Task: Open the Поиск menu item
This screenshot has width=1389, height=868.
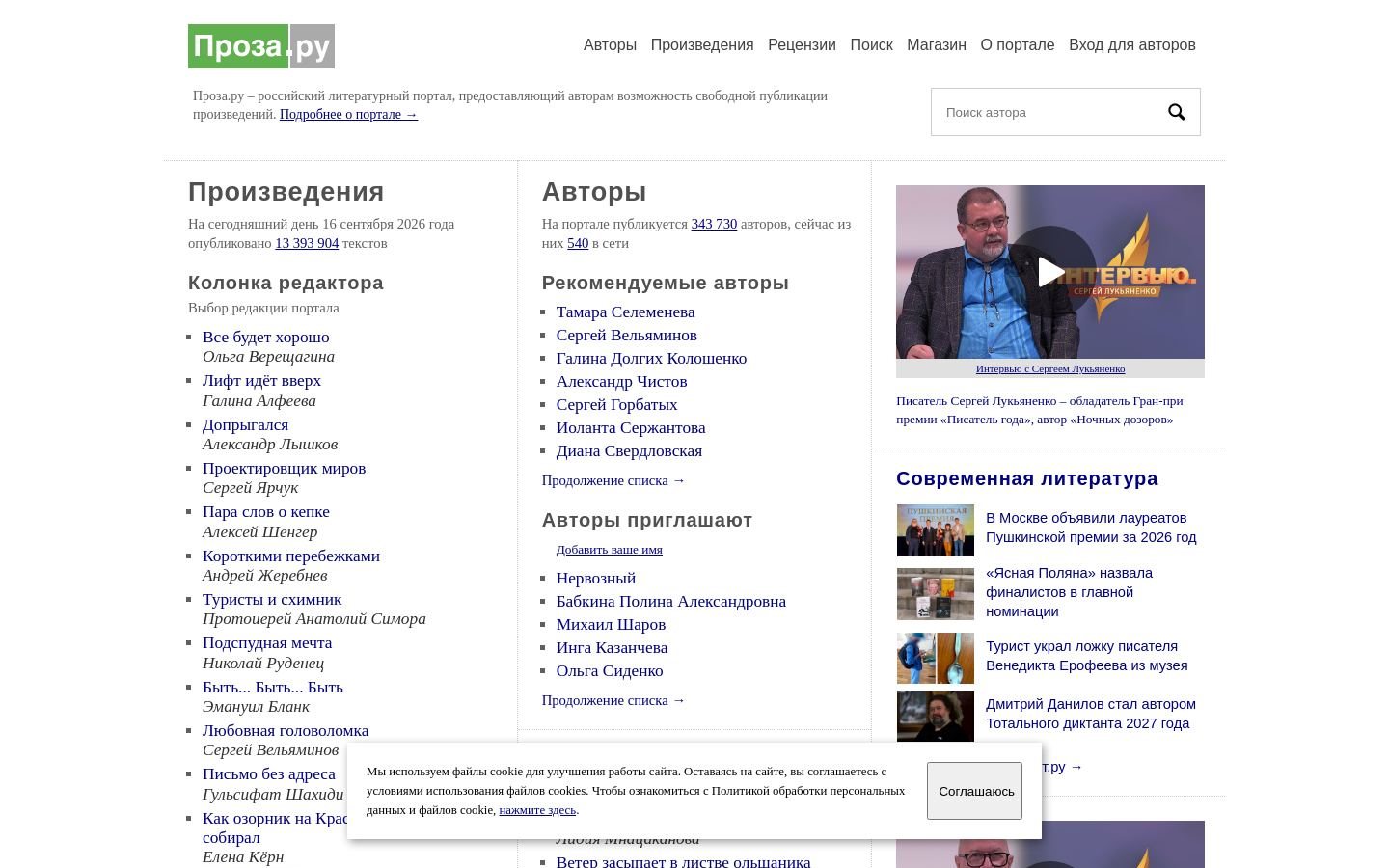Action: tap(871, 44)
